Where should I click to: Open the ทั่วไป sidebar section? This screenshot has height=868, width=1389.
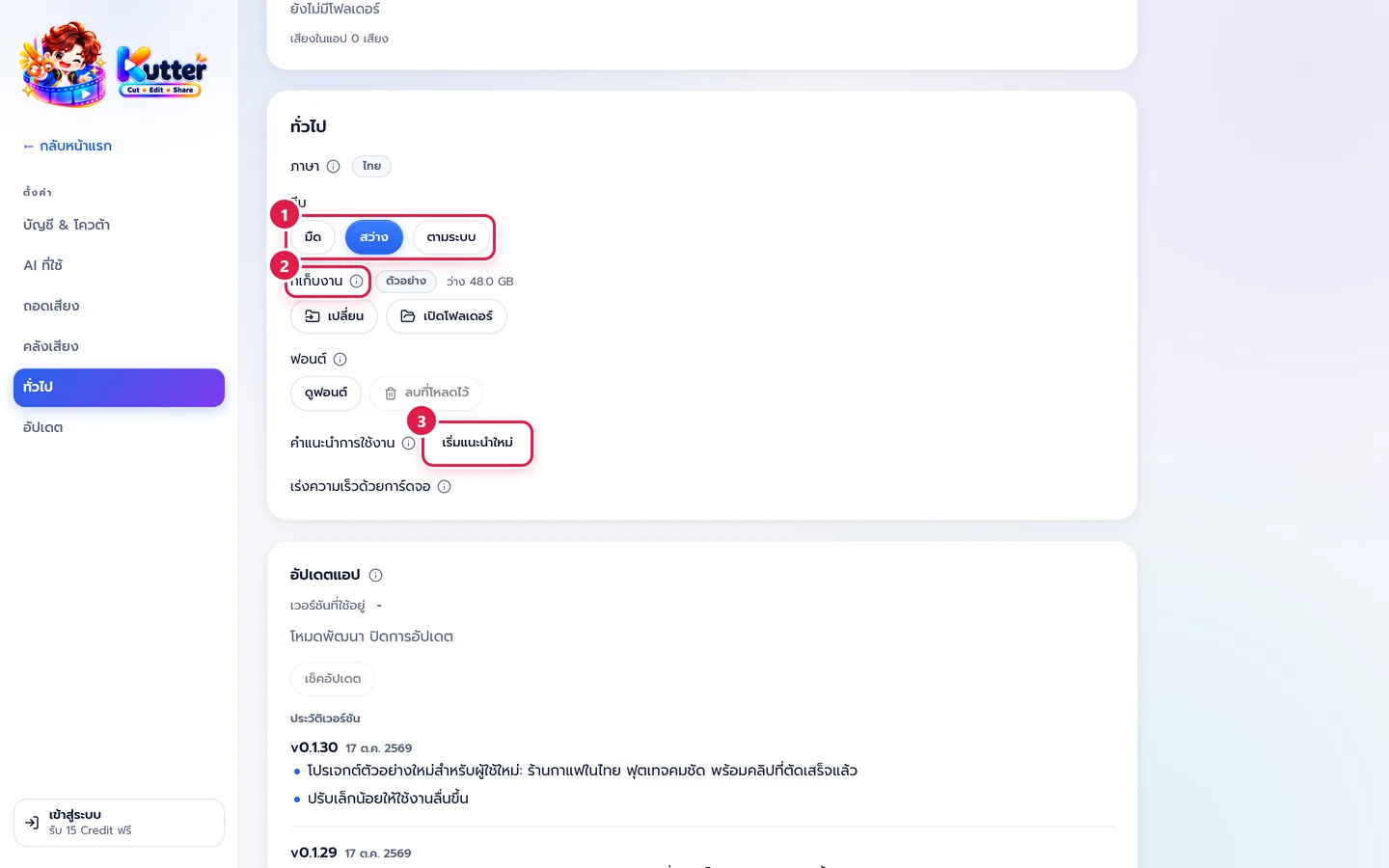click(x=119, y=387)
